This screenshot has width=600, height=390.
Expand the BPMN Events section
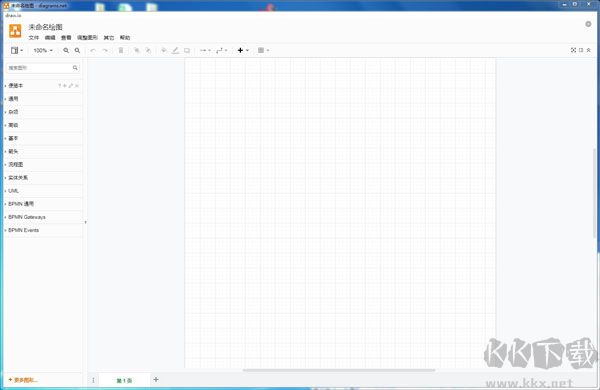pos(43,230)
